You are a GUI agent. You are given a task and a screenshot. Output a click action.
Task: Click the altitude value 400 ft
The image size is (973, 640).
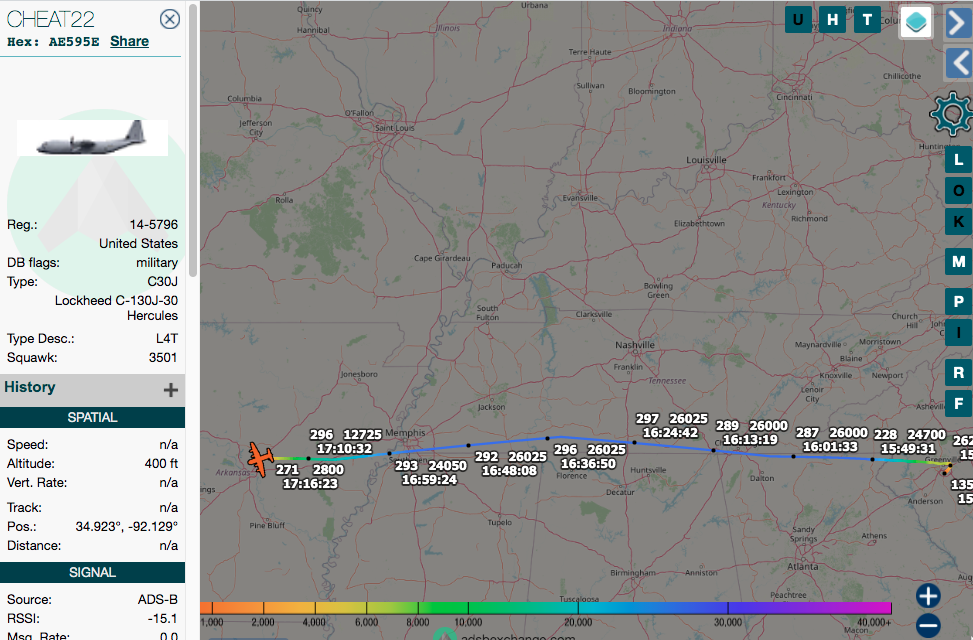[161, 464]
